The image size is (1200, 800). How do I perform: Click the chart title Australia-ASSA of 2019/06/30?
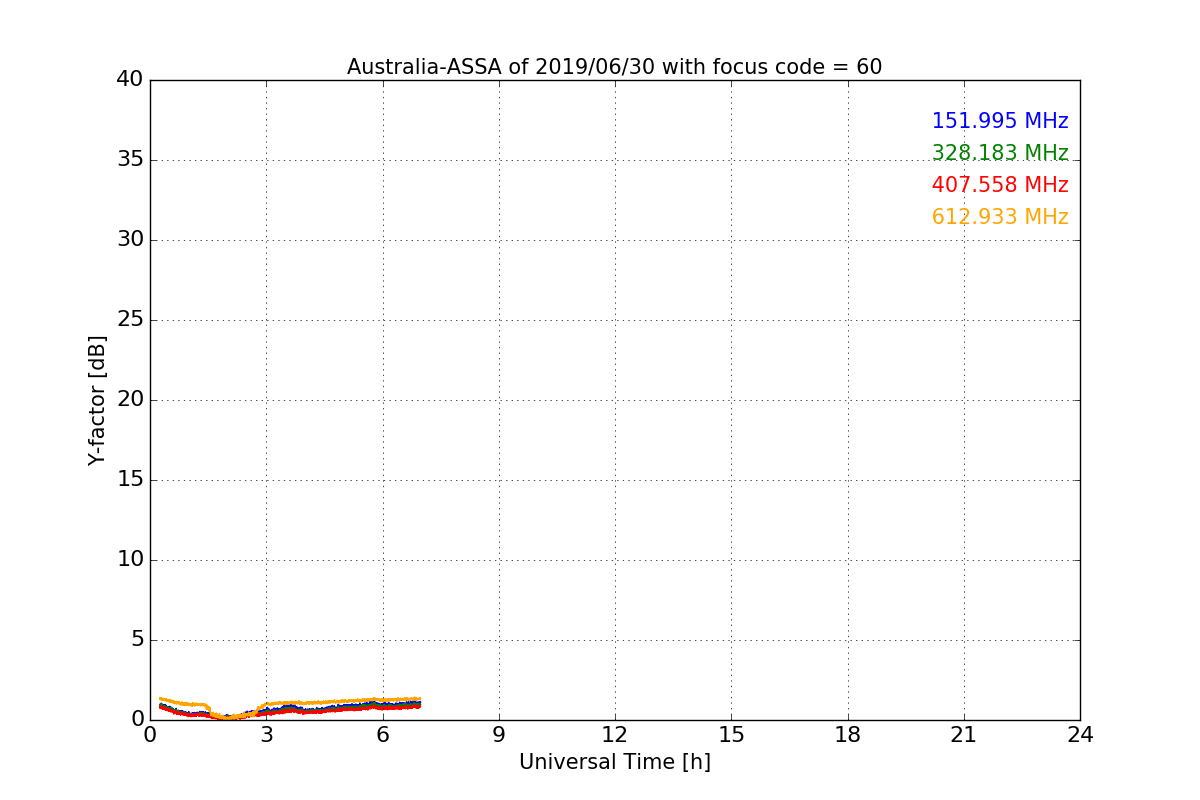(x=614, y=67)
